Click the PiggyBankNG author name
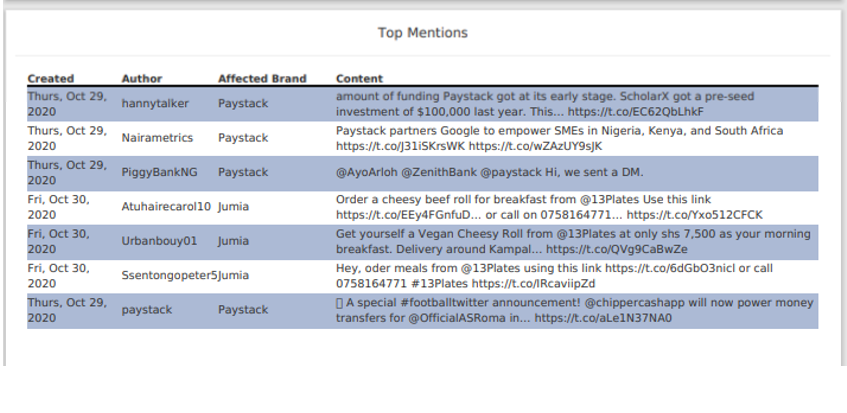 click(x=159, y=172)
